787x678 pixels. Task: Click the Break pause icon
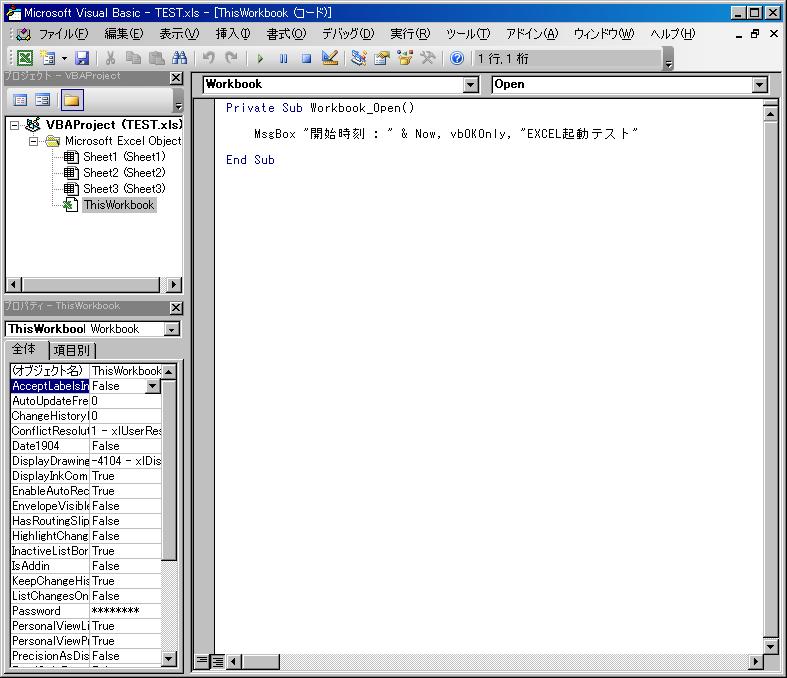(284, 58)
